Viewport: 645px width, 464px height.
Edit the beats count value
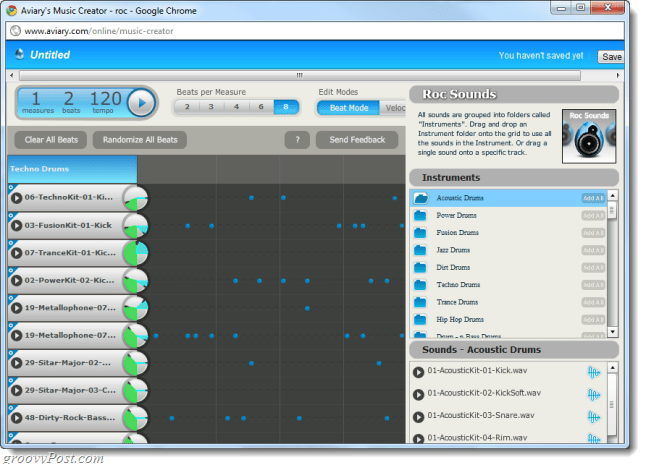coord(69,99)
